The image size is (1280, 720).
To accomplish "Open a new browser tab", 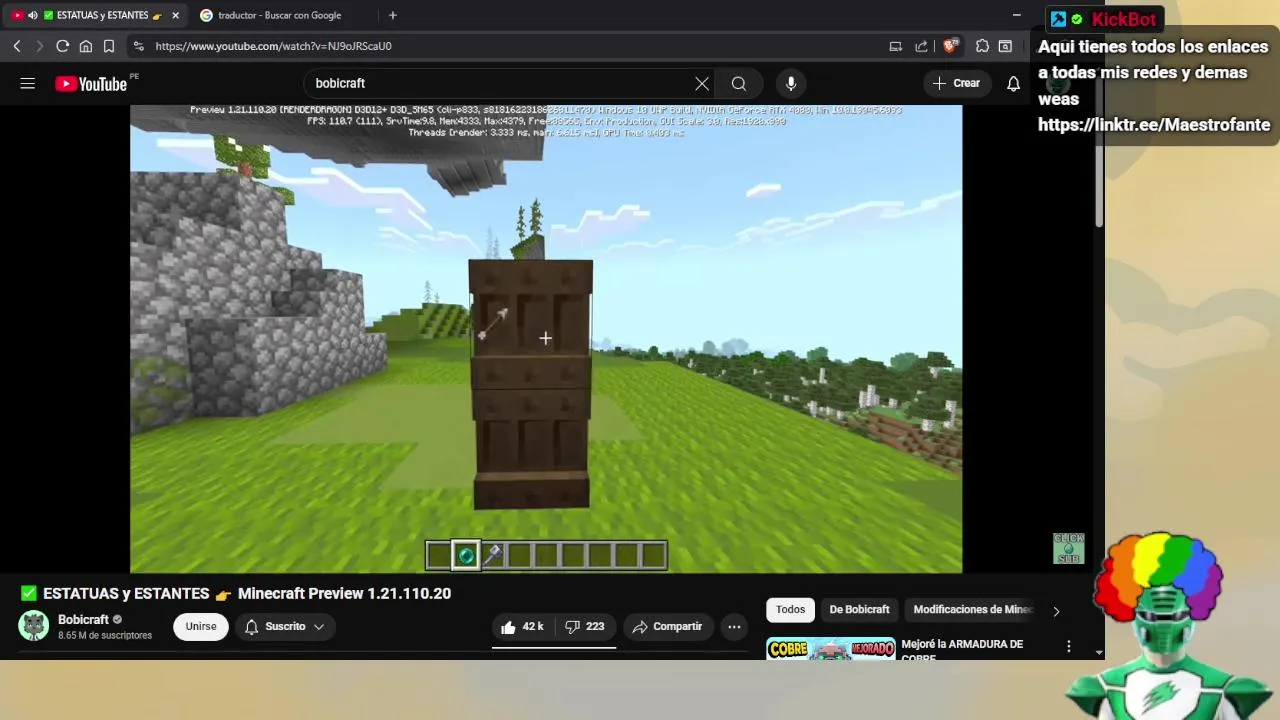I will [x=392, y=15].
